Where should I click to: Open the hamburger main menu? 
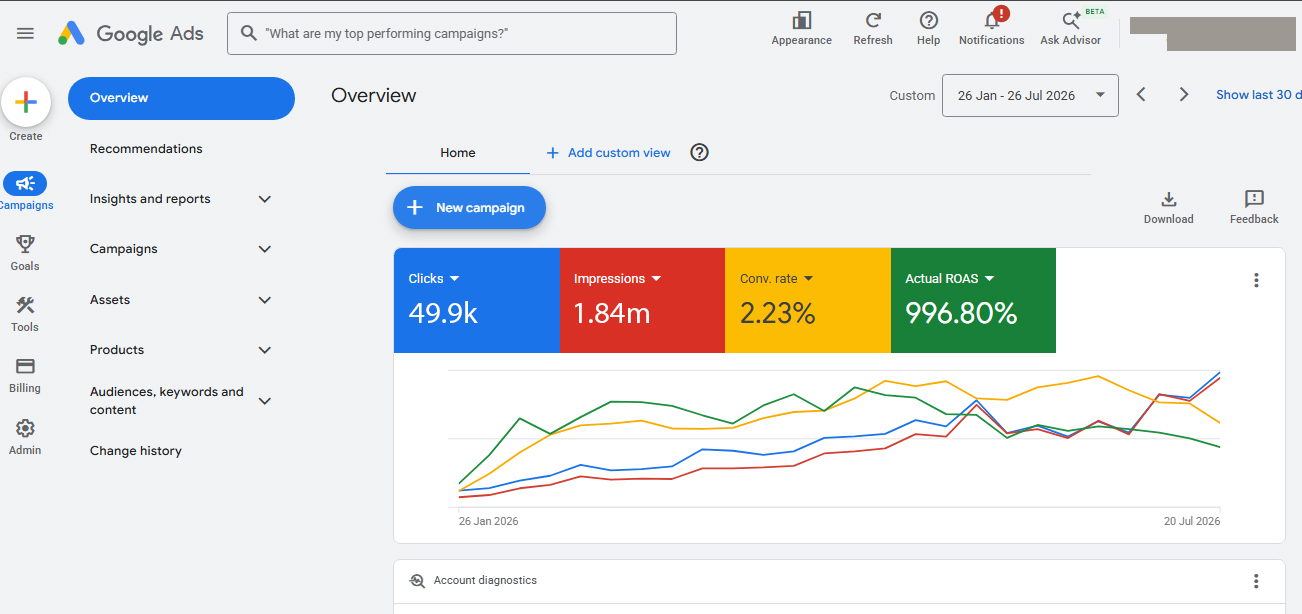point(26,33)
